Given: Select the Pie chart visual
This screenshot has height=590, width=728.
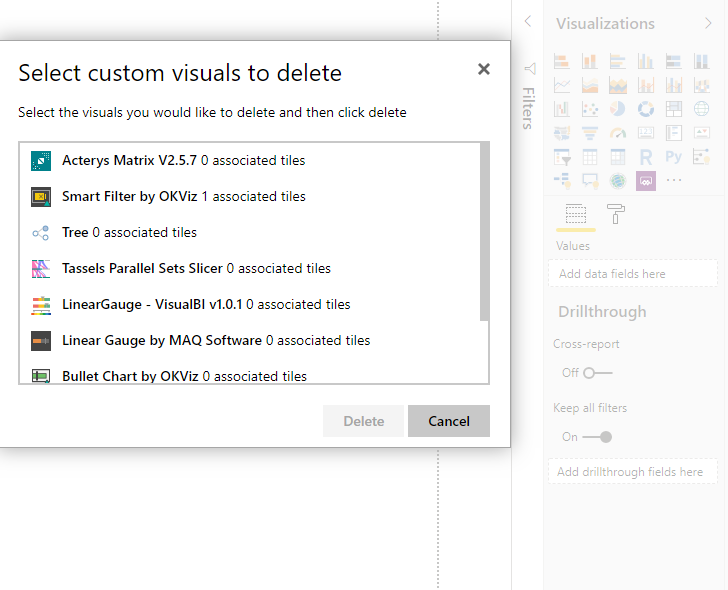Looking at the screenshot, I should click(618, 109).
